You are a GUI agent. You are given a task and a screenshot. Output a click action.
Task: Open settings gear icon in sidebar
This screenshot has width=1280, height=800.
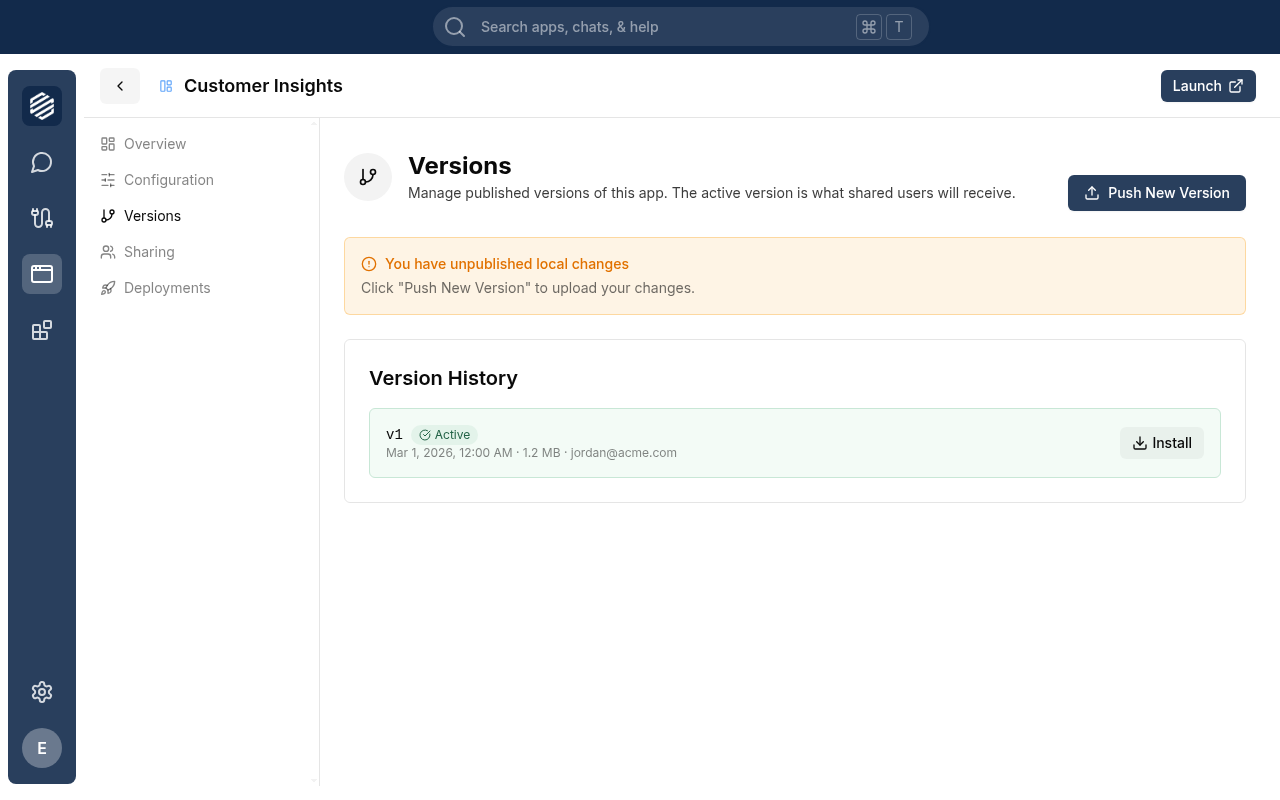pyautogui.click(x=42, y=692)
